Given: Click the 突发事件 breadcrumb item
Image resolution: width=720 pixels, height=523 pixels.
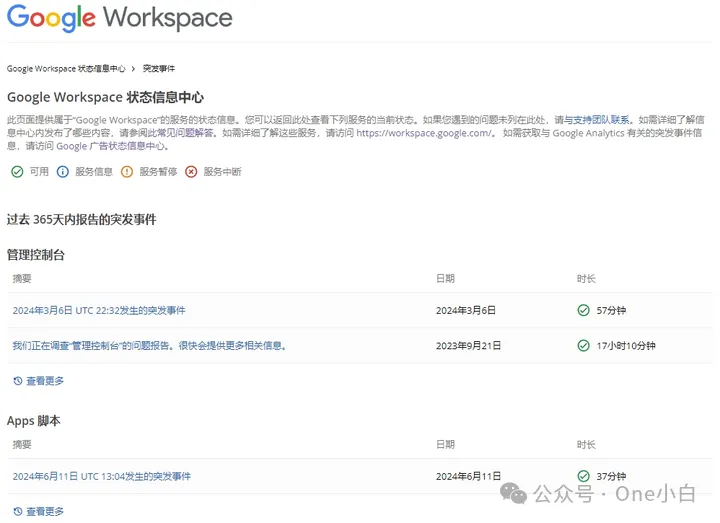Looking at the screenshot, I should (159, 68).
